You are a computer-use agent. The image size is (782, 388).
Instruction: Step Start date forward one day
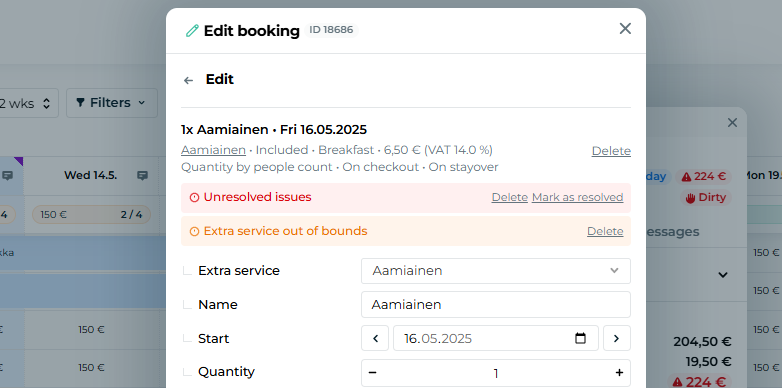click(617, 339)
